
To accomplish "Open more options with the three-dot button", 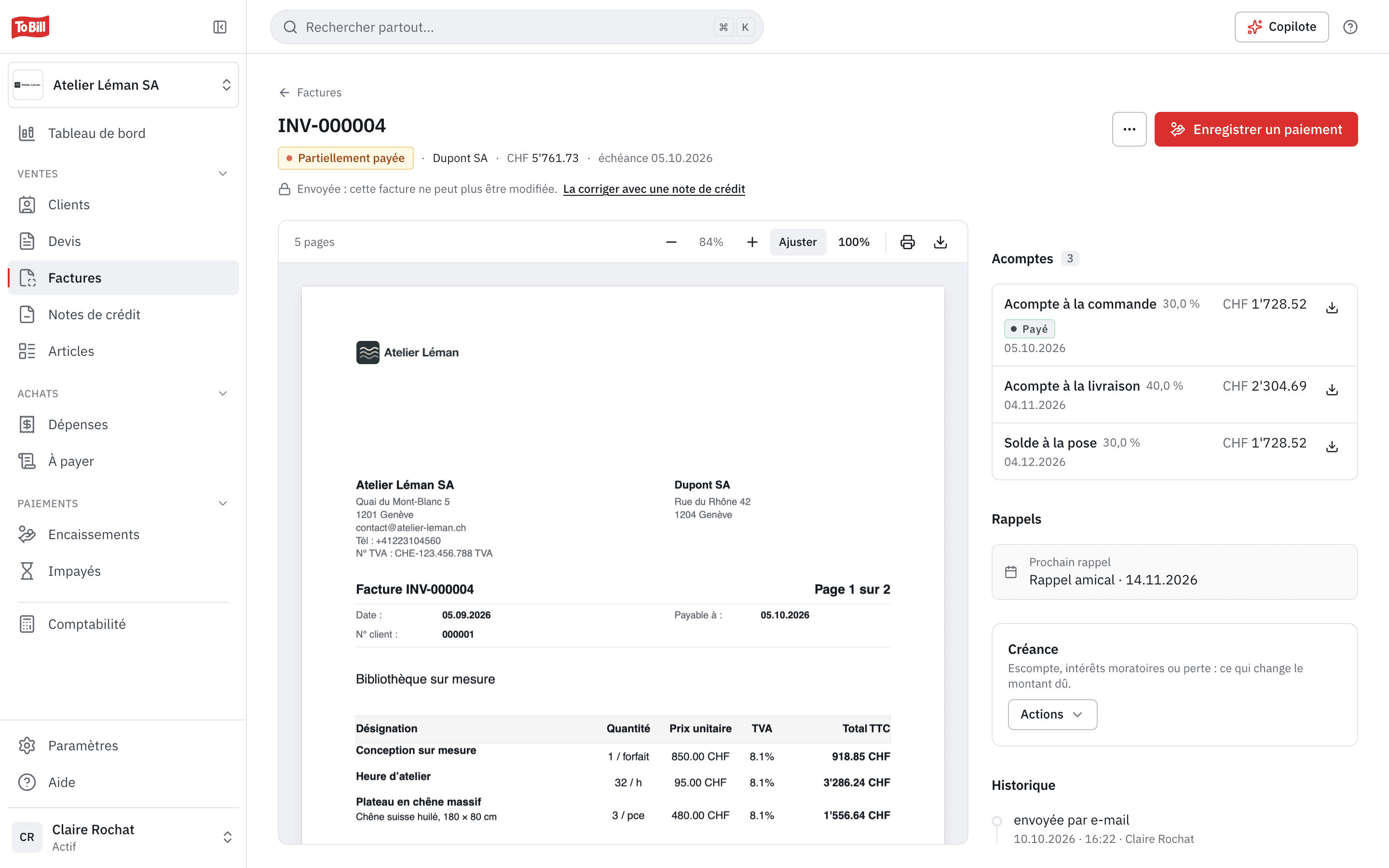I will coord(1129,129).
